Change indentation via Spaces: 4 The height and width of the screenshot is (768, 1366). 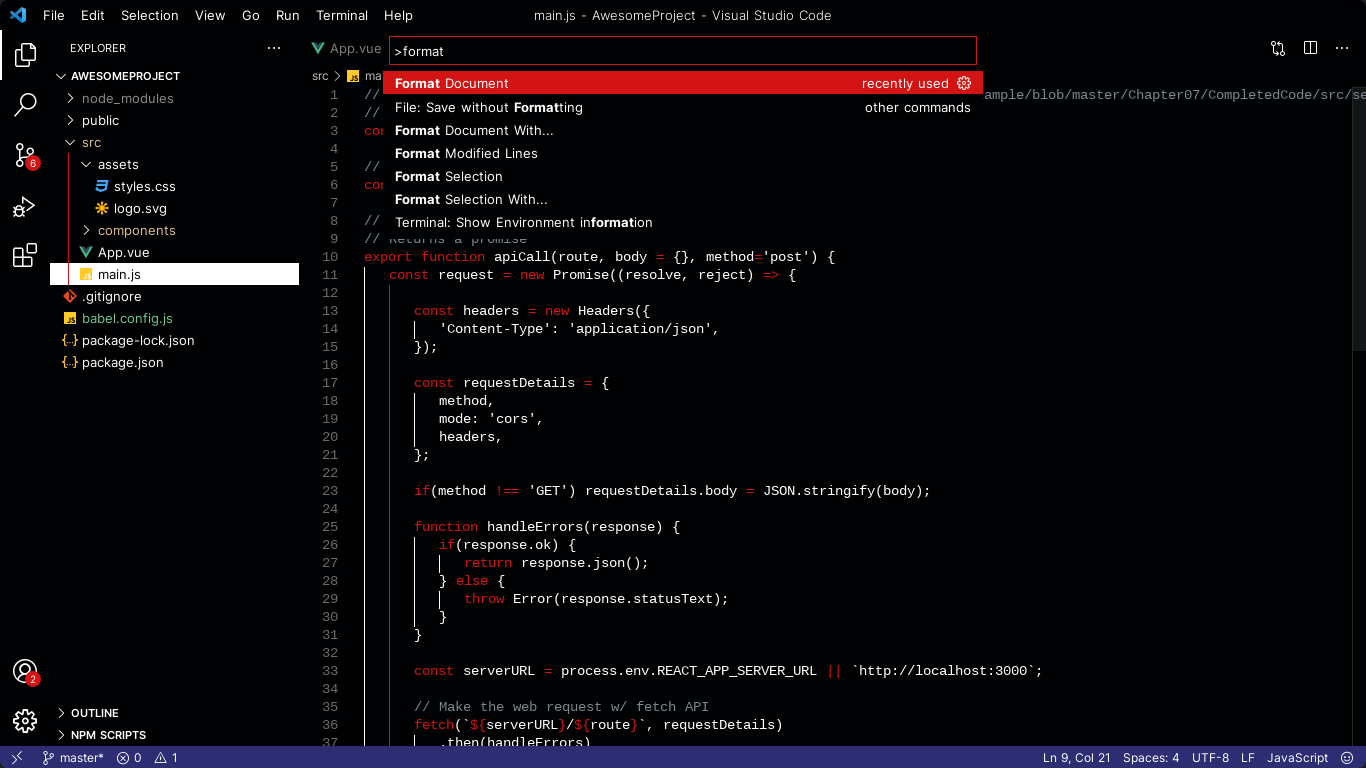click(1151, 758)
